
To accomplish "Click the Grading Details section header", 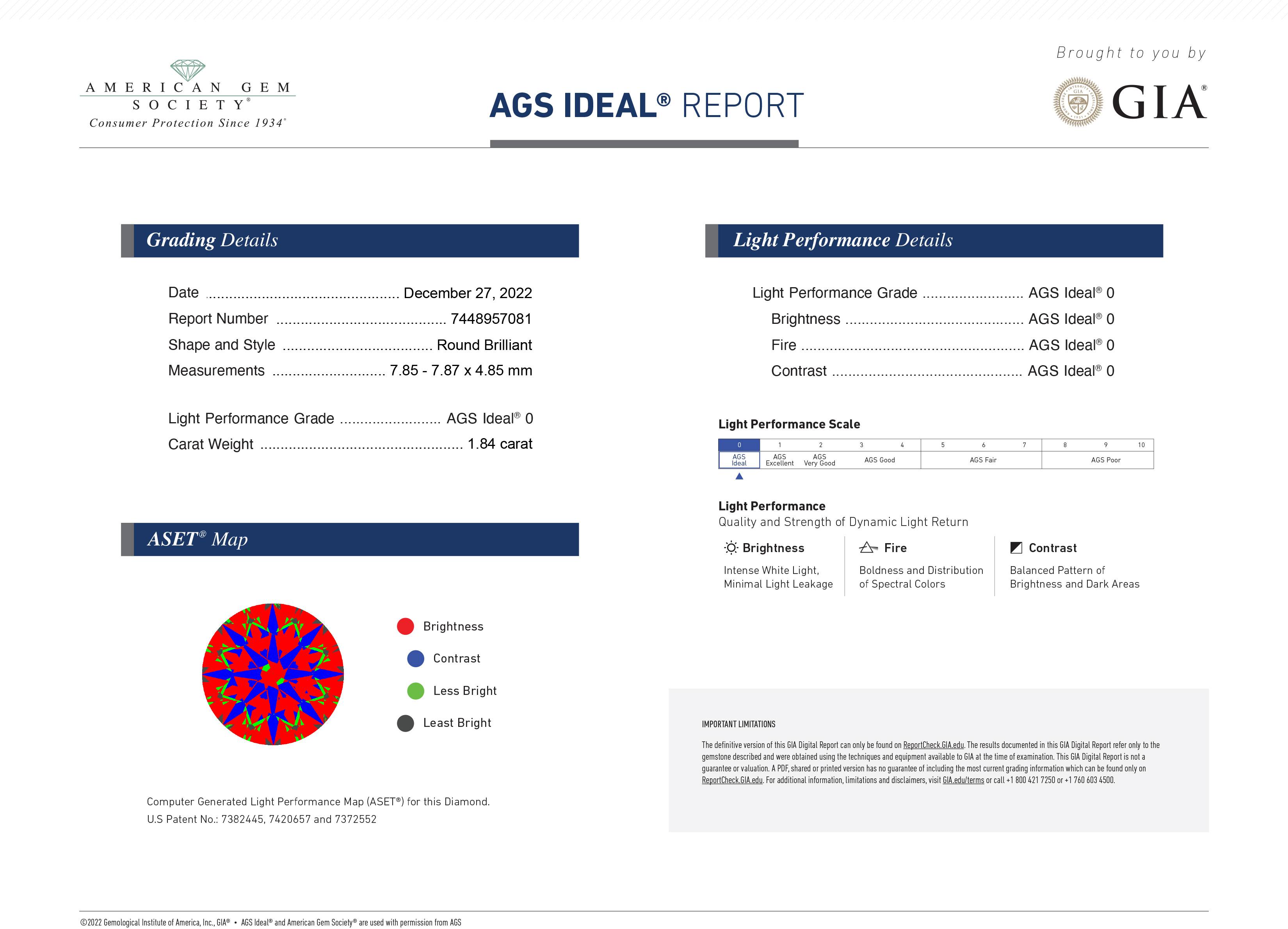I will point(350,241).
